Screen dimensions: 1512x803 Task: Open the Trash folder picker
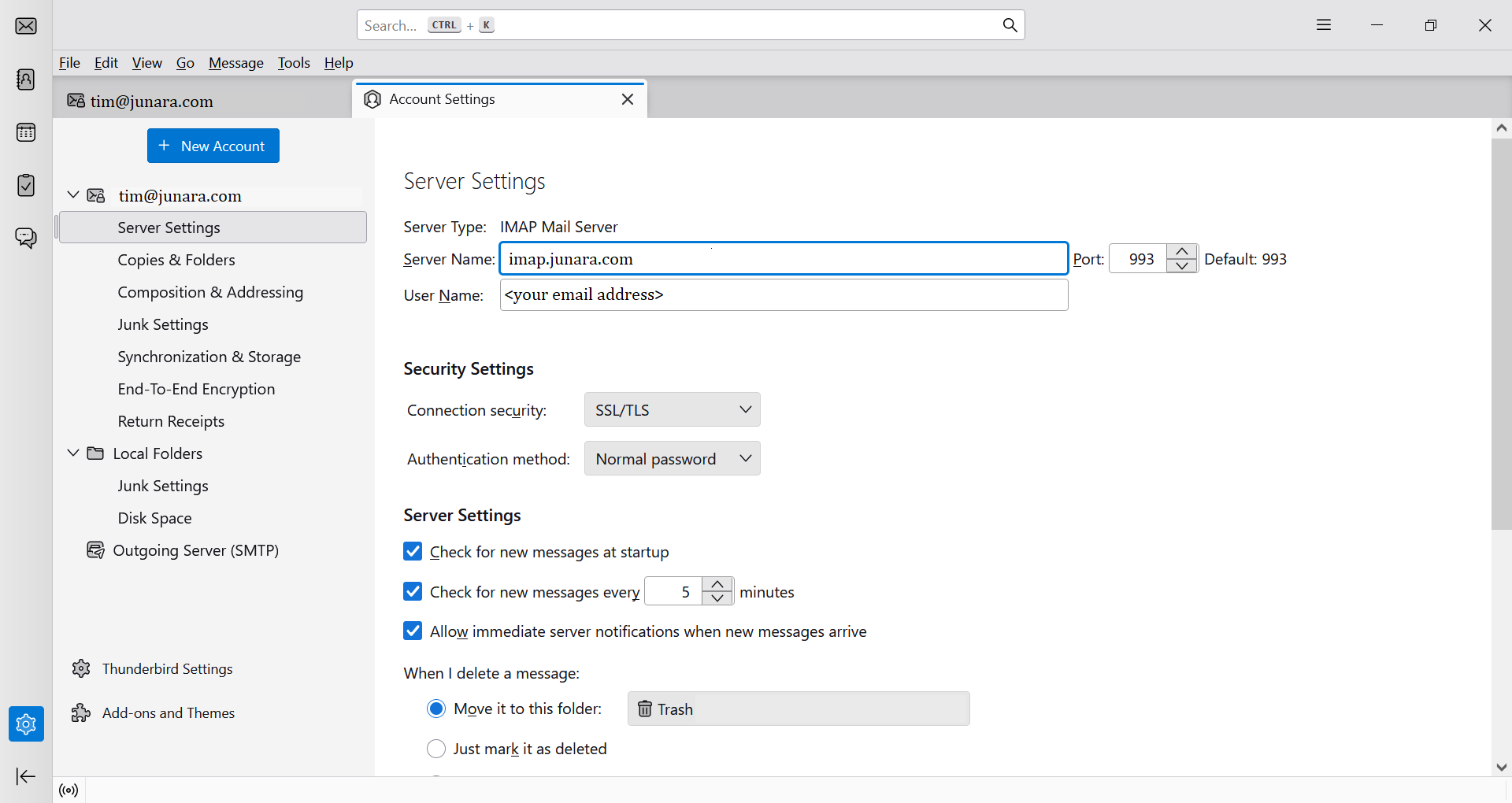coord(799,709)
